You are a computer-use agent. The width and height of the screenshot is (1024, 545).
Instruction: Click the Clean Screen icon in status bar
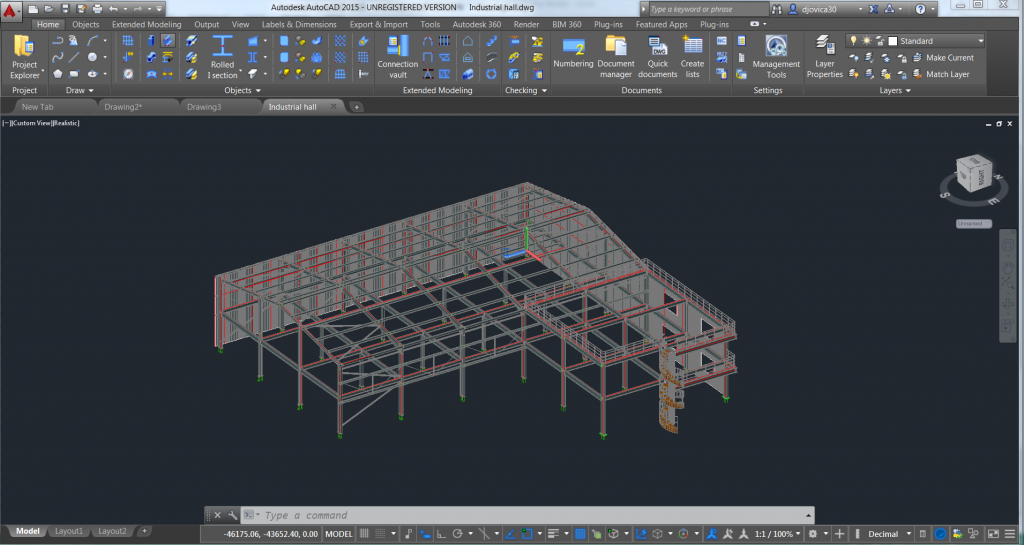click(x=993, y=534)
